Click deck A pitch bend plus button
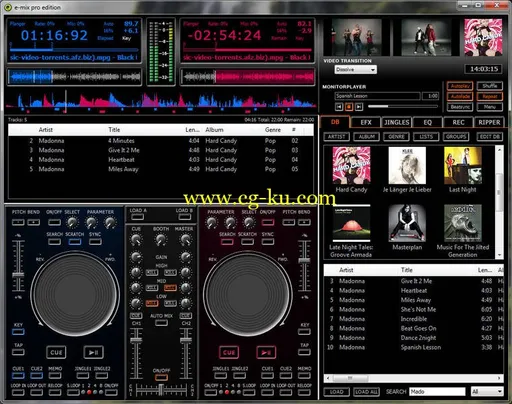This screenshot has width=512, height=404. coord(33,222)
